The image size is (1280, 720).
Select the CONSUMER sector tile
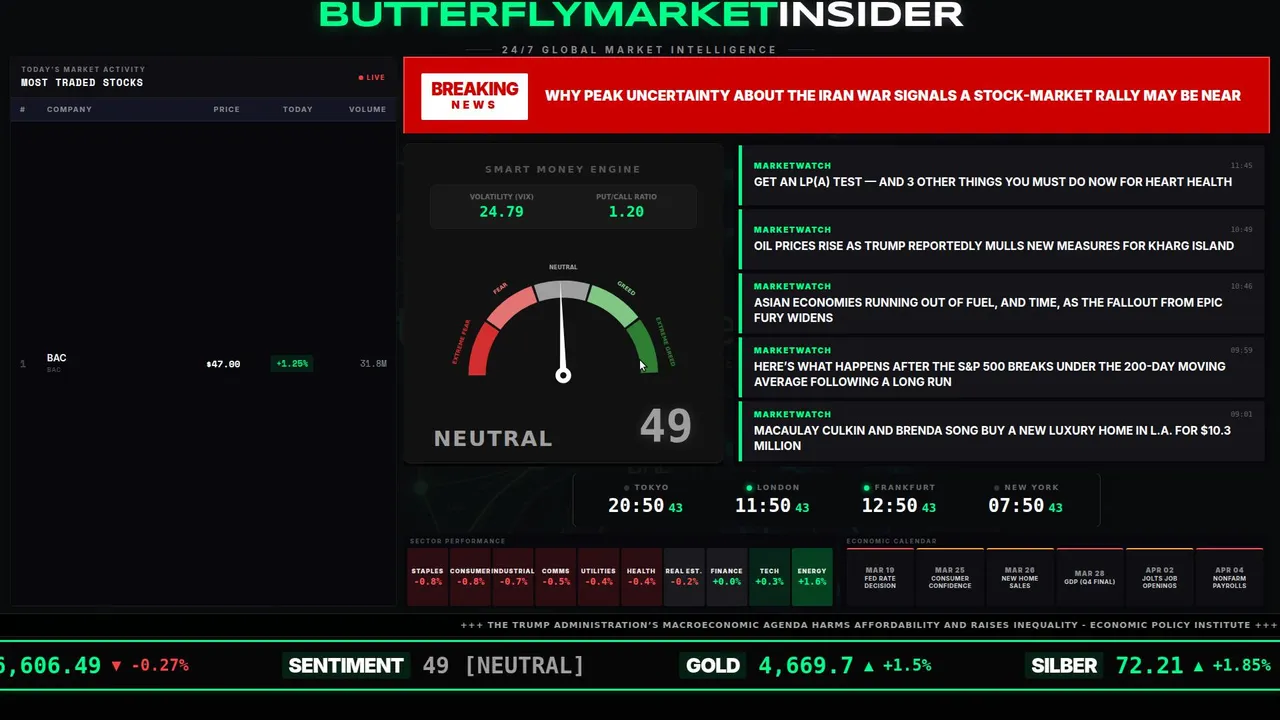[x=470, y=576]
